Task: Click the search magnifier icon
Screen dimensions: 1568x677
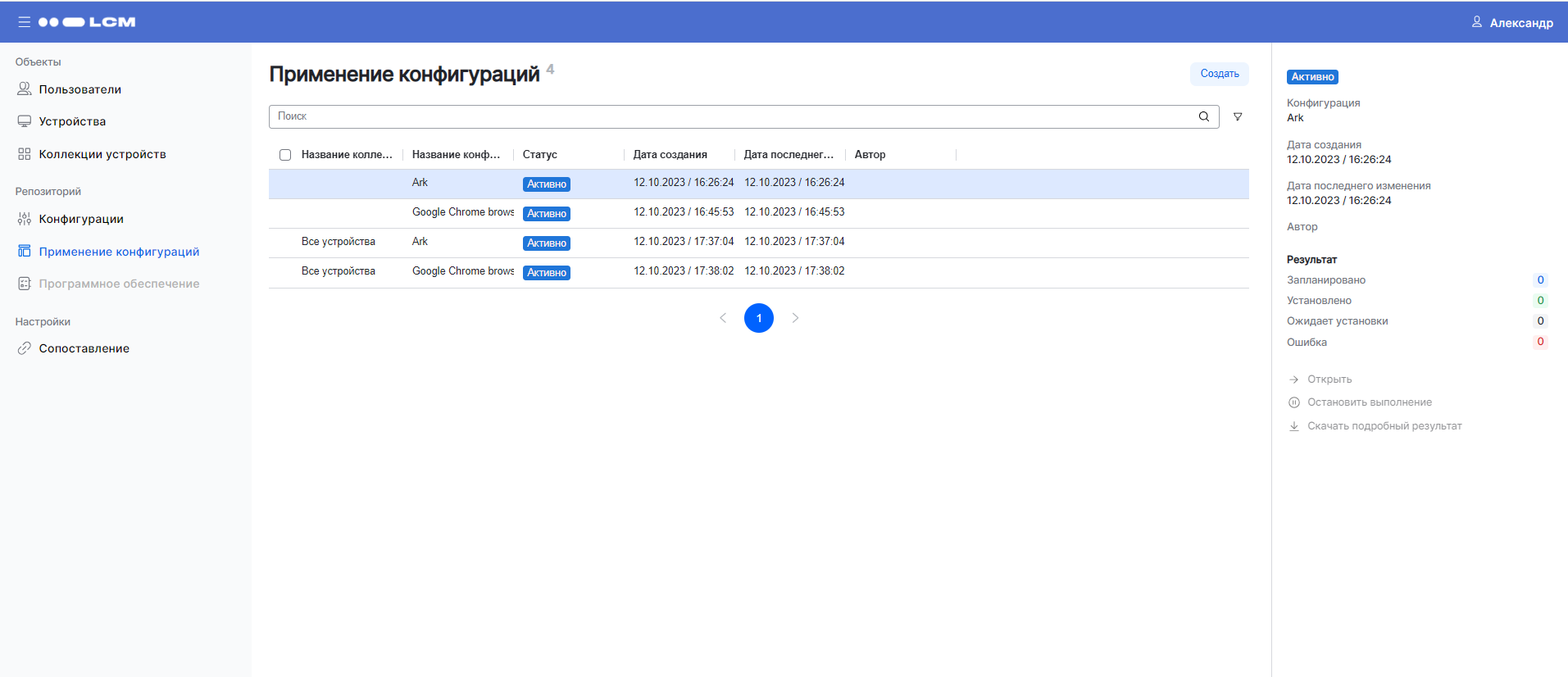Action: tap(1203, 116)
